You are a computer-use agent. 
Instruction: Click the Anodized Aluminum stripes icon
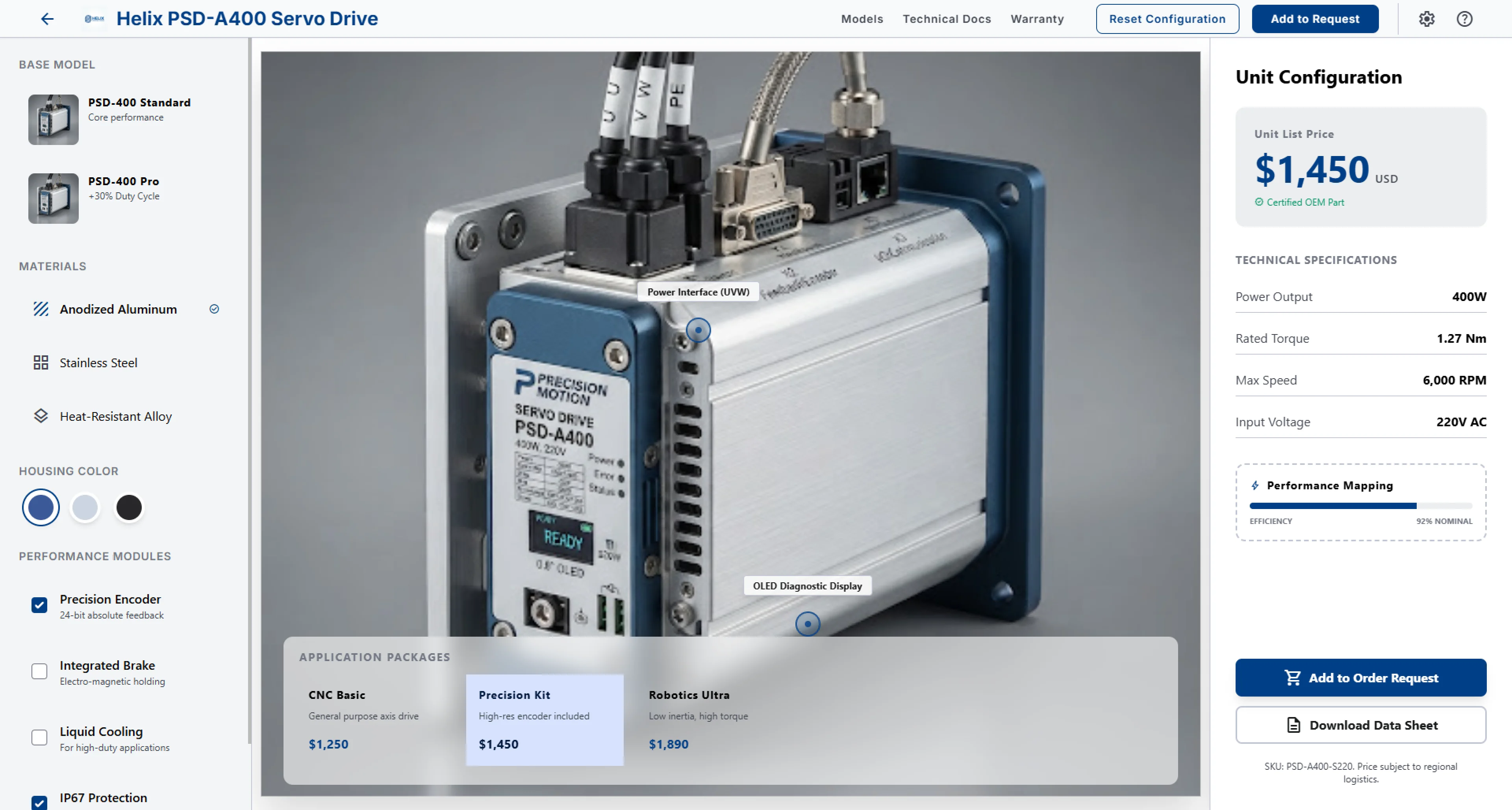click(x=41, y=309)
